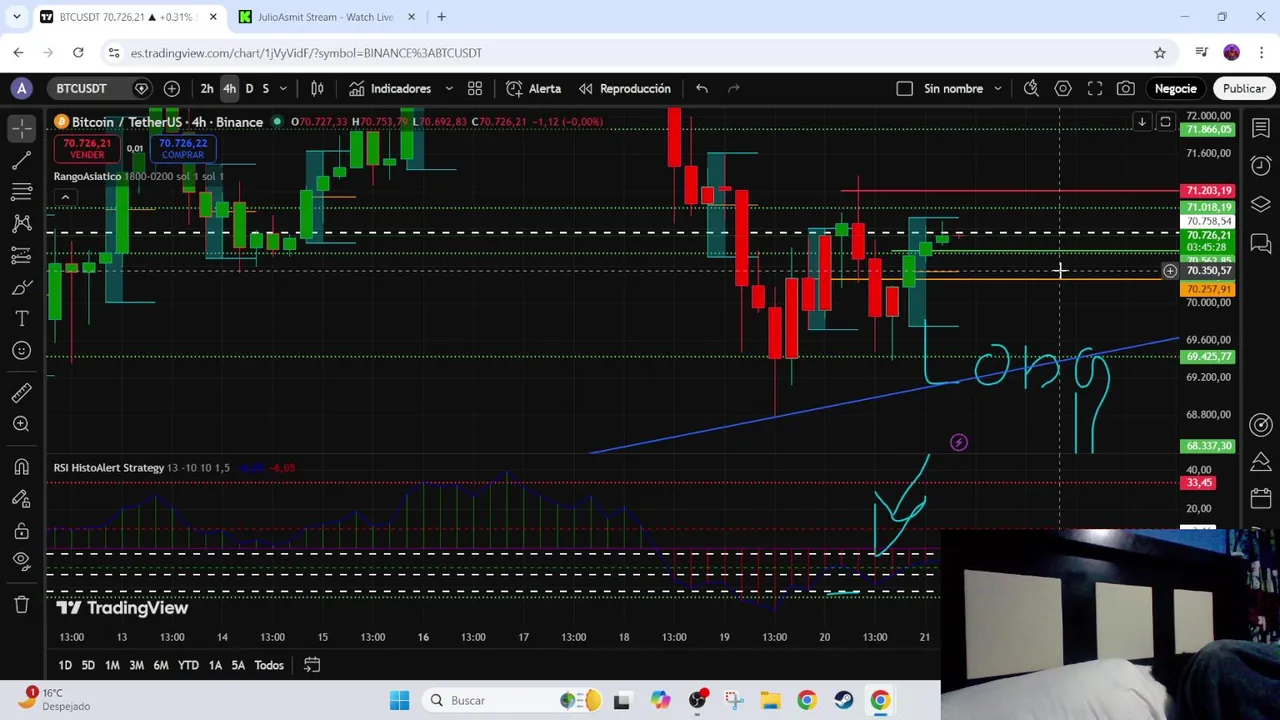The width and height of the screenshot is (1280, 720).
Task: Click the RSI HistoAlert Strategy label
Action: click(x=108, y=468)
